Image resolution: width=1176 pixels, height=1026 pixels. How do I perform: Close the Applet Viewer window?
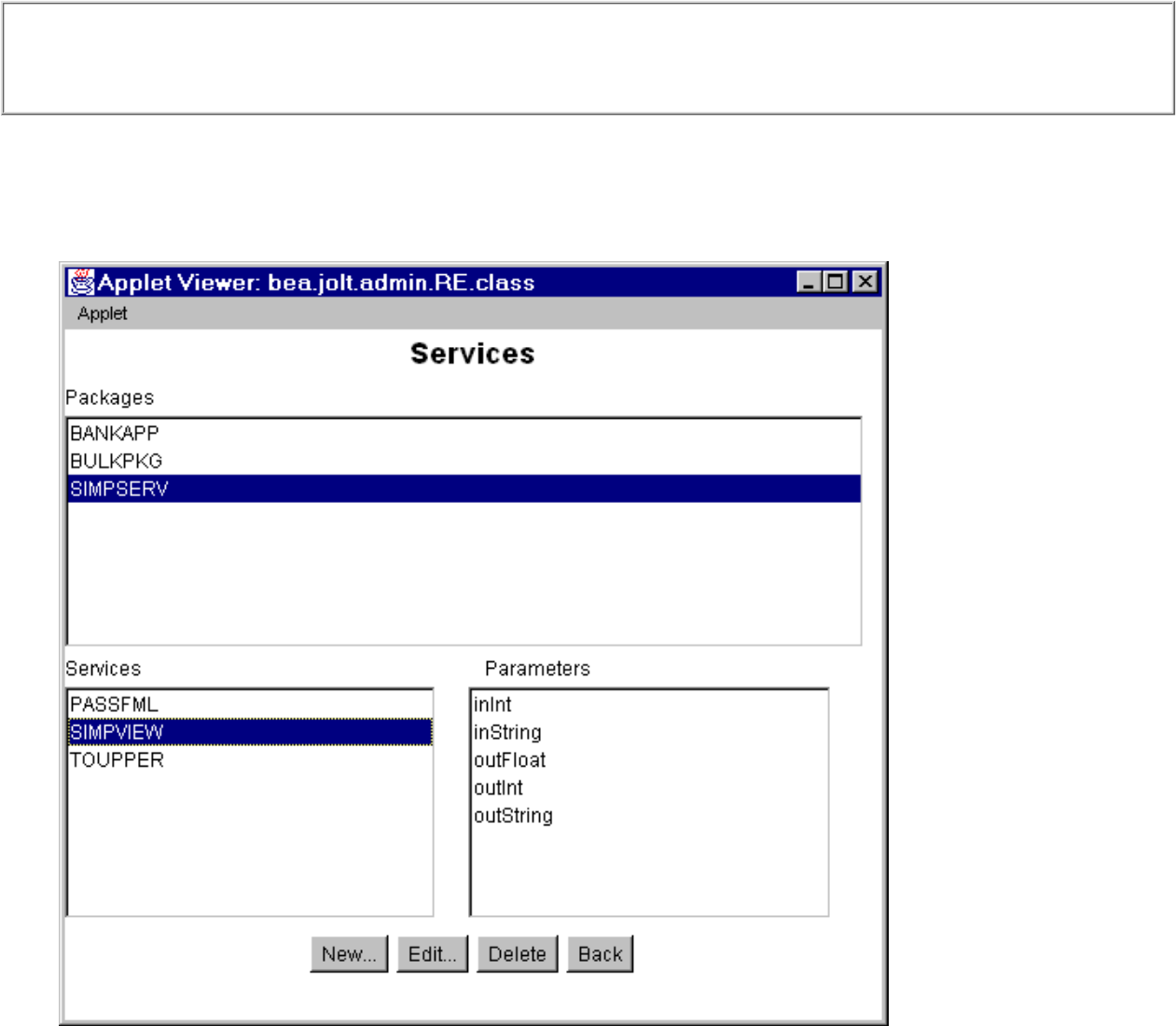click(x=865, y=282)
